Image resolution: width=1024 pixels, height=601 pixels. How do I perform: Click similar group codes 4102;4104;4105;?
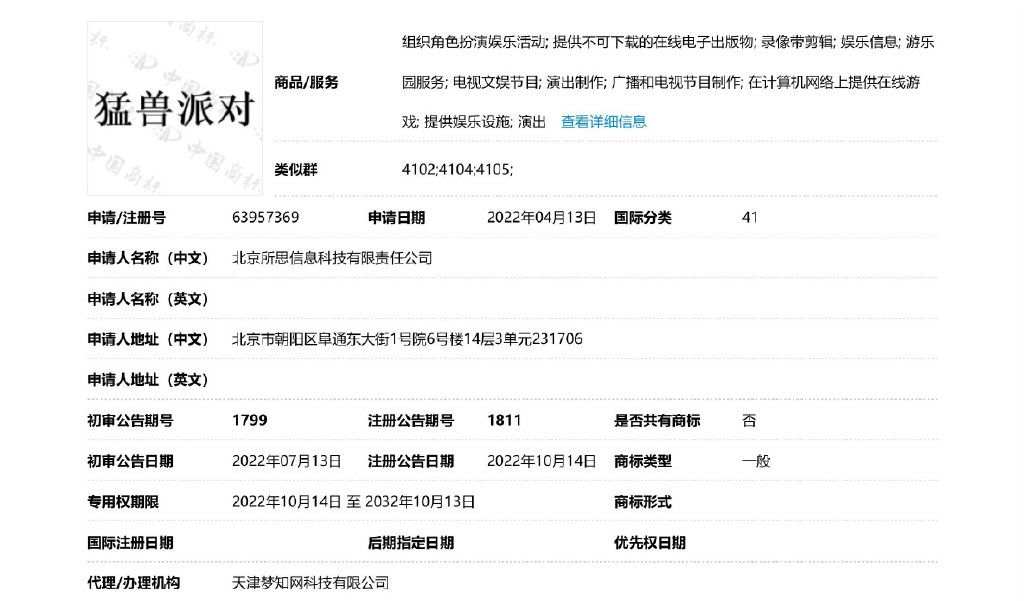click(457, 170)
